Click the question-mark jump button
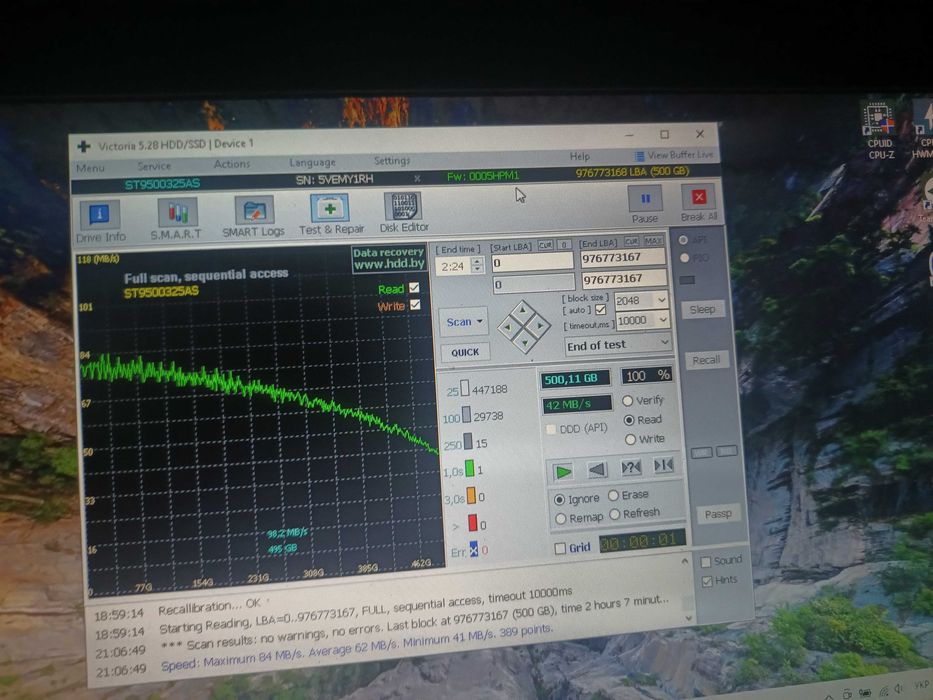933x700 pixels. click(631, 467)
